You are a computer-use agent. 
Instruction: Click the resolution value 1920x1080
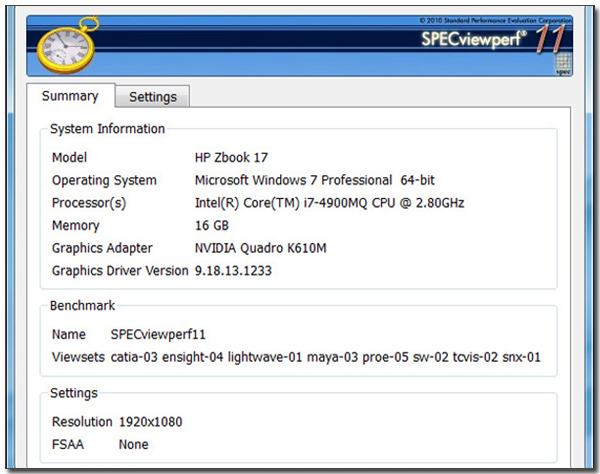(x=150, y=422)
